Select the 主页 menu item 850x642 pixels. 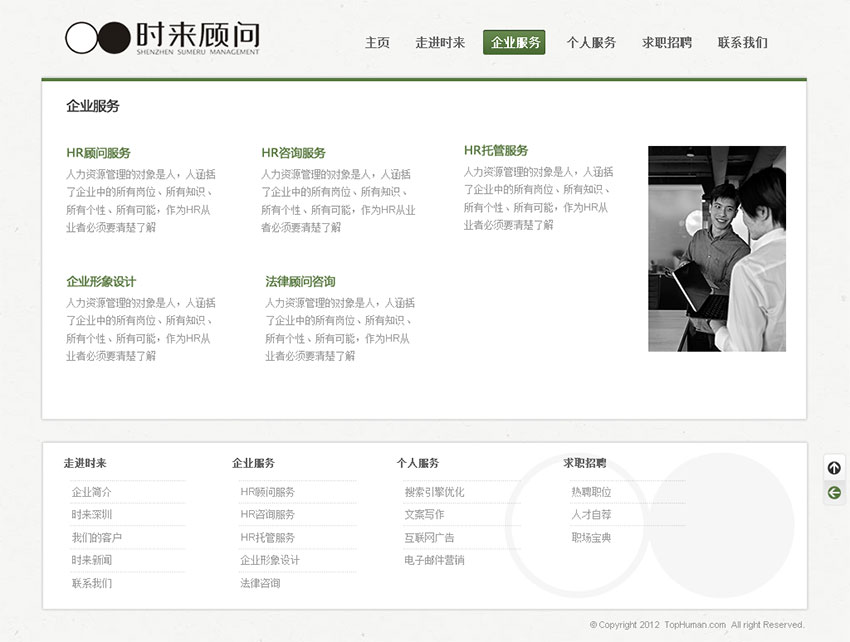pyautogui.click(x=377, y=43)
